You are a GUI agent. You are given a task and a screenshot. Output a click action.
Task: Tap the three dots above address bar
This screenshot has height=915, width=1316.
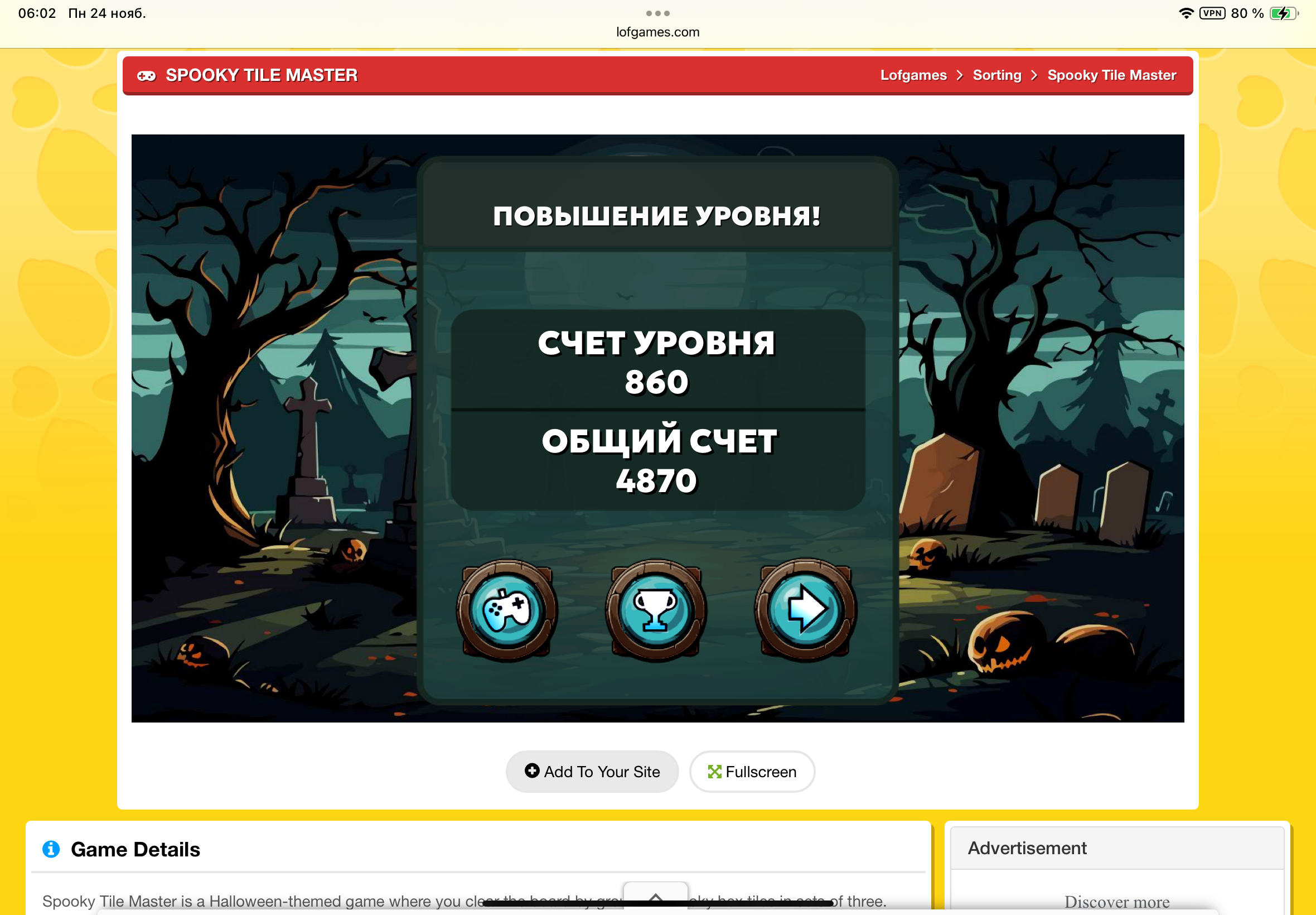657,13
